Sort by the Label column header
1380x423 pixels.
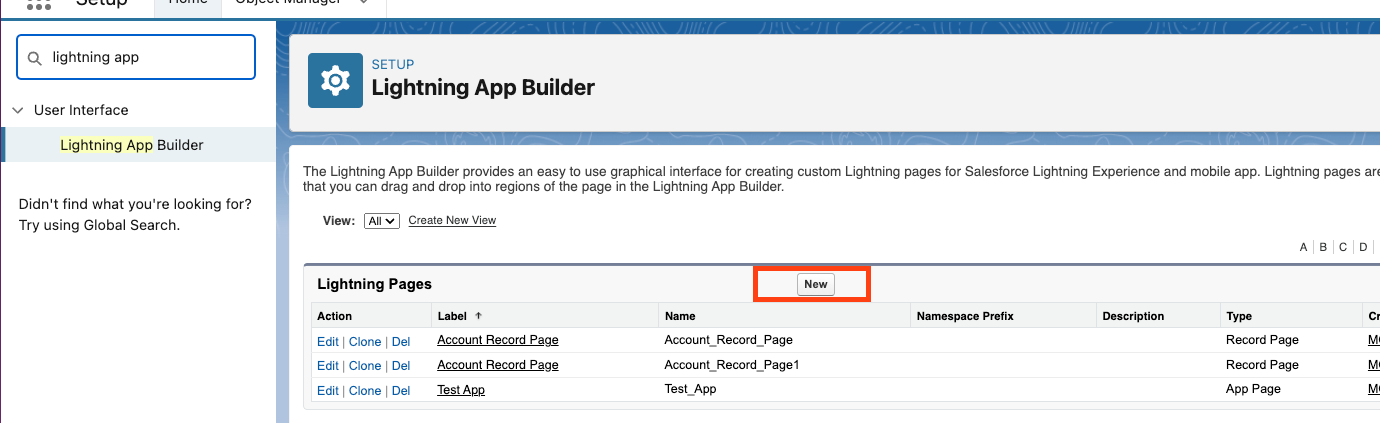453,316
